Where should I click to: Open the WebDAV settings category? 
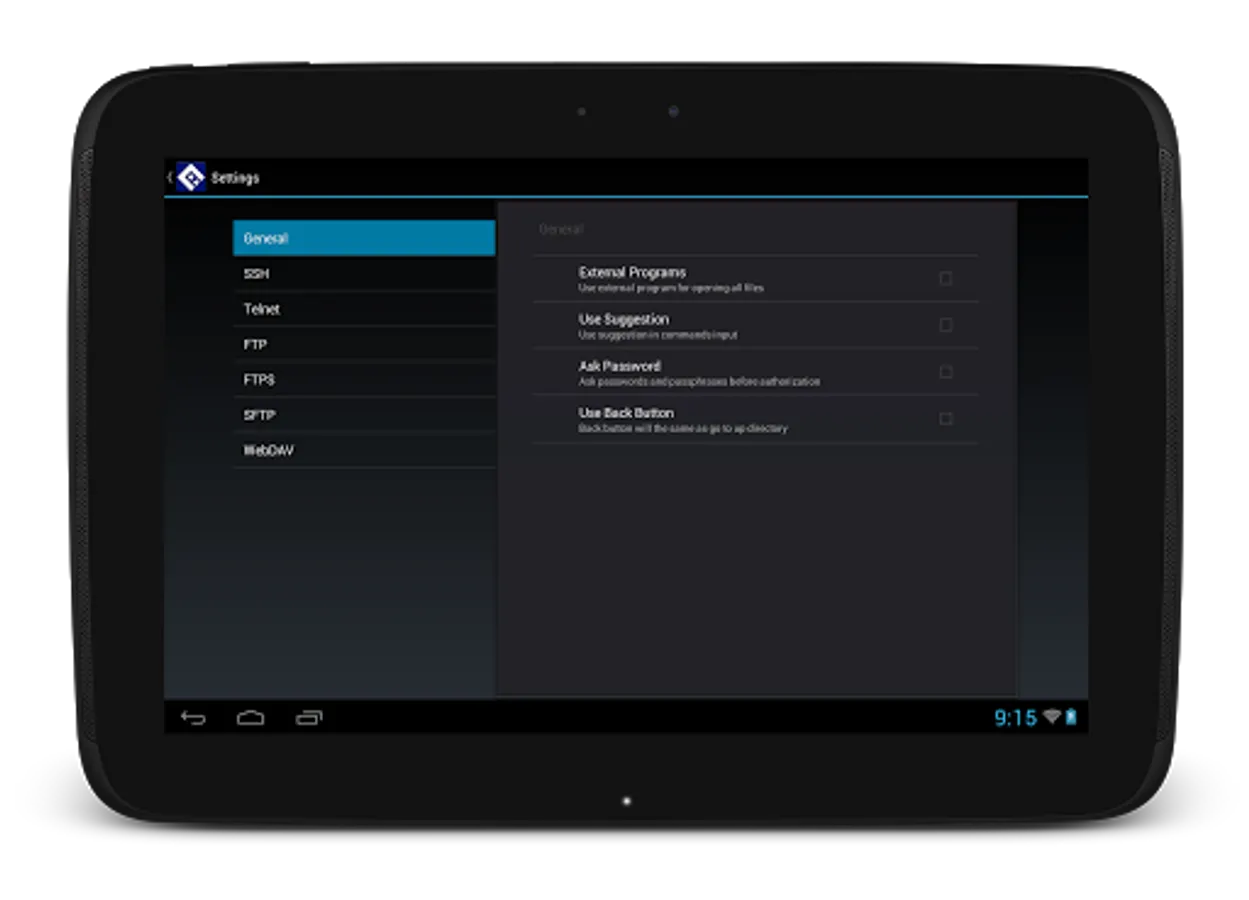pos(364,450)
